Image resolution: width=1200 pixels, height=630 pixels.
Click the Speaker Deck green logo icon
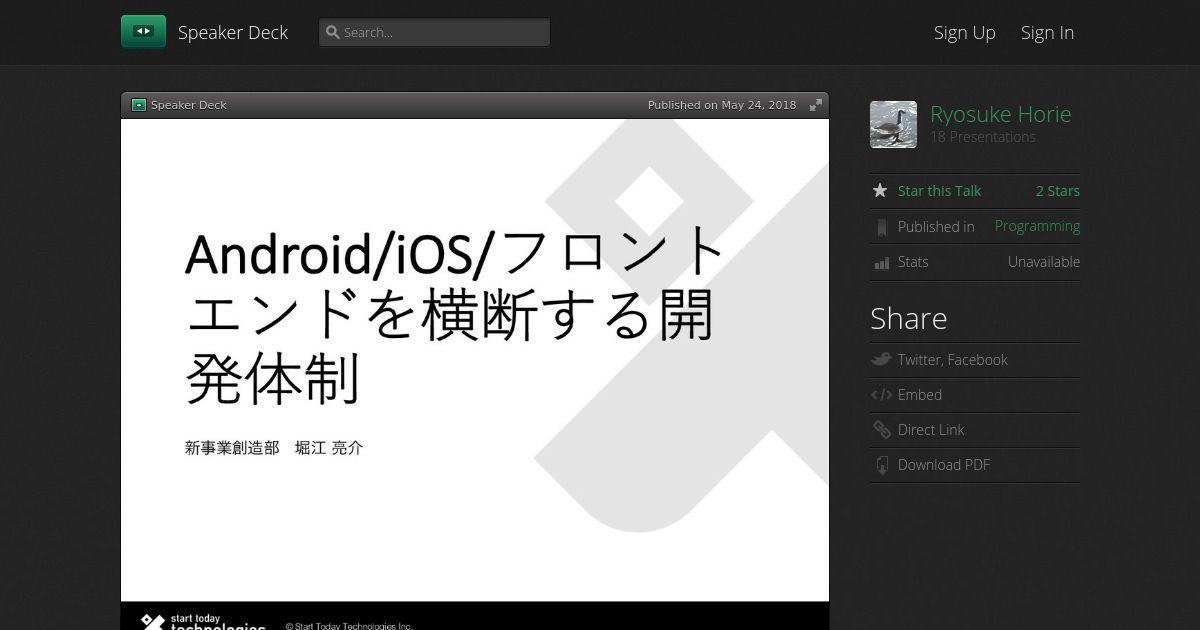tap(143, 32)
